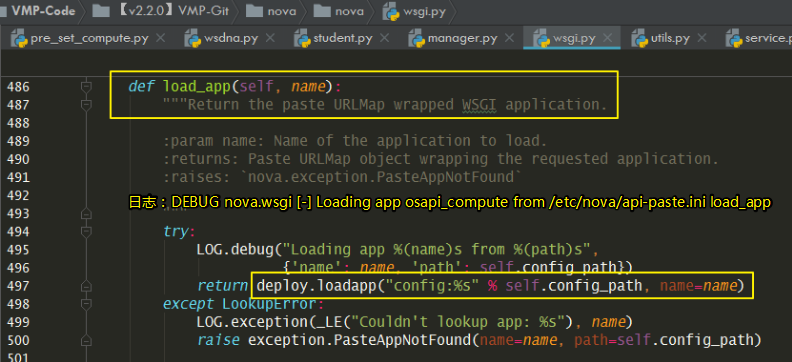Click Python file icon on student.py tab
Screen dimensions: 792x362
(x=302, y=39)
